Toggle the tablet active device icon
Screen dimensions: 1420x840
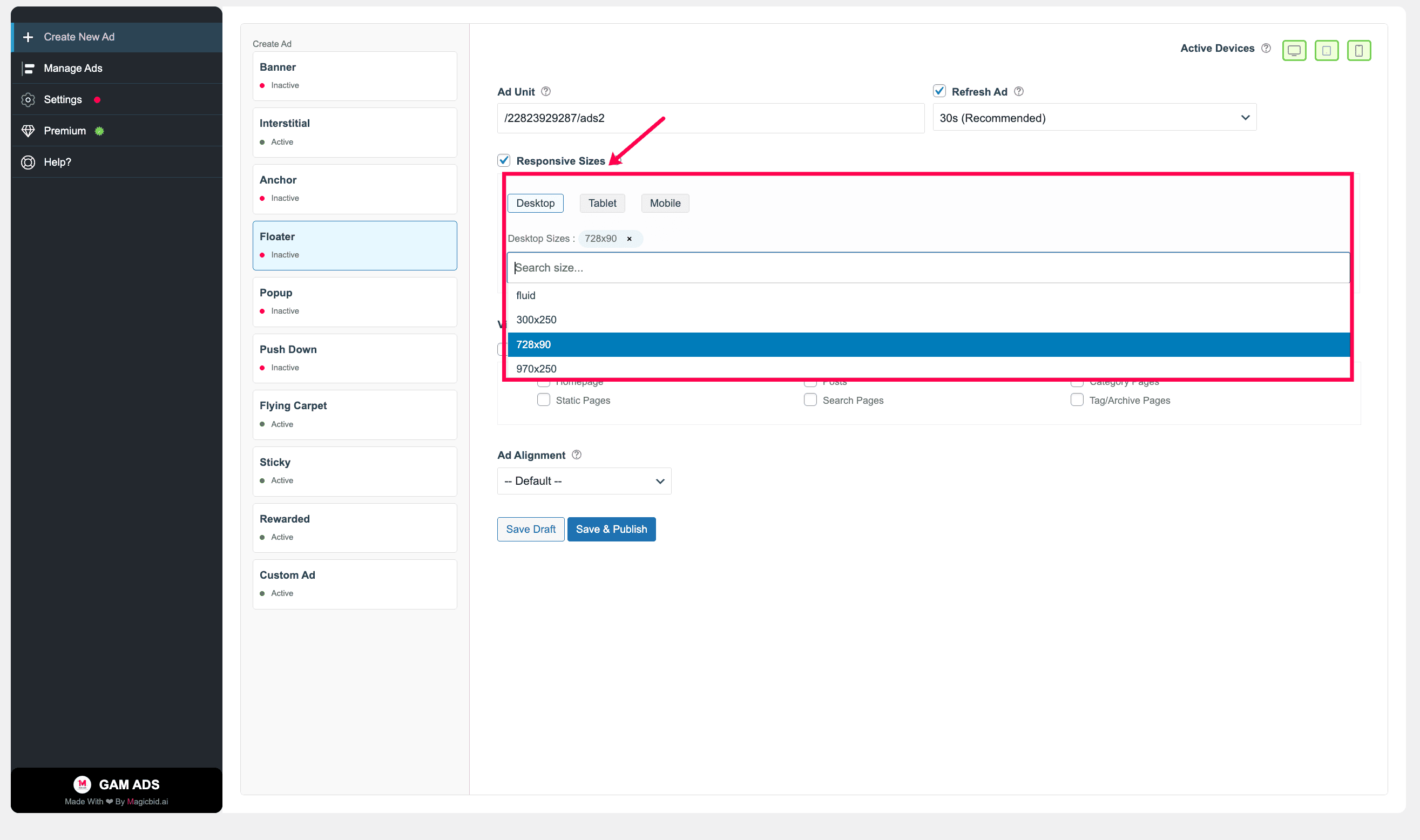[1326, 50]
